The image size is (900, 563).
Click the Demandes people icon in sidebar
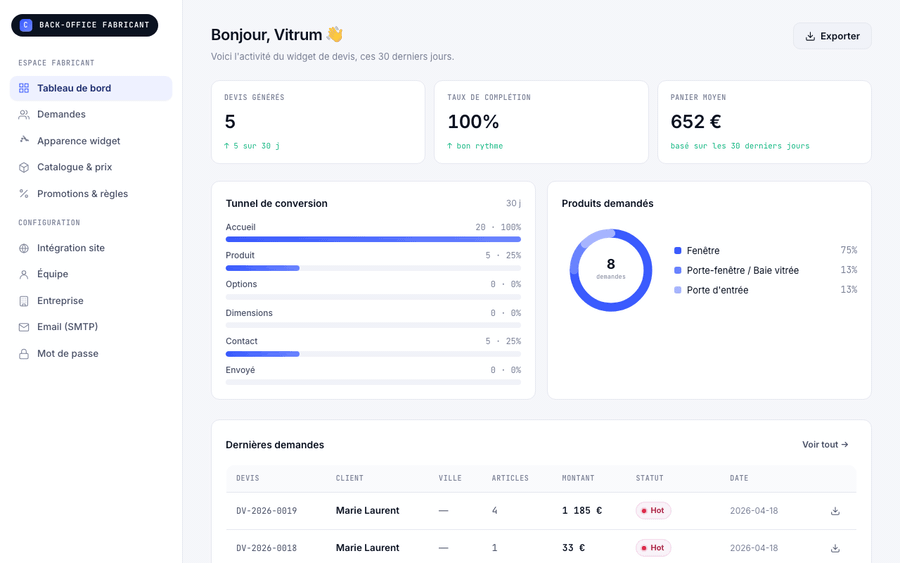click(24, 115)
